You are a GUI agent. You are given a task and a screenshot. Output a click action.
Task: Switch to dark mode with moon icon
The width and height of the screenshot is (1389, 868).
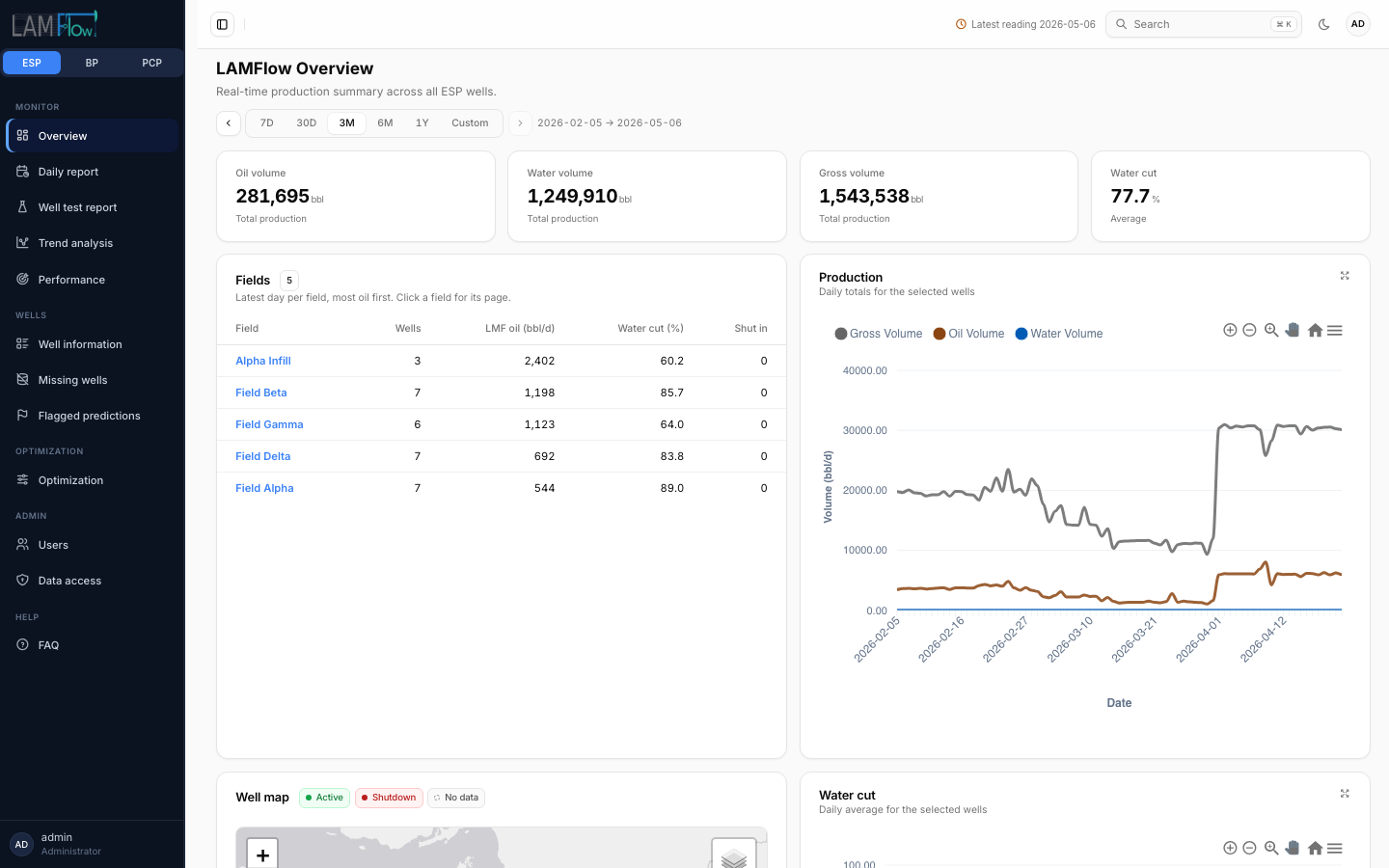[x=1323, y=24]
